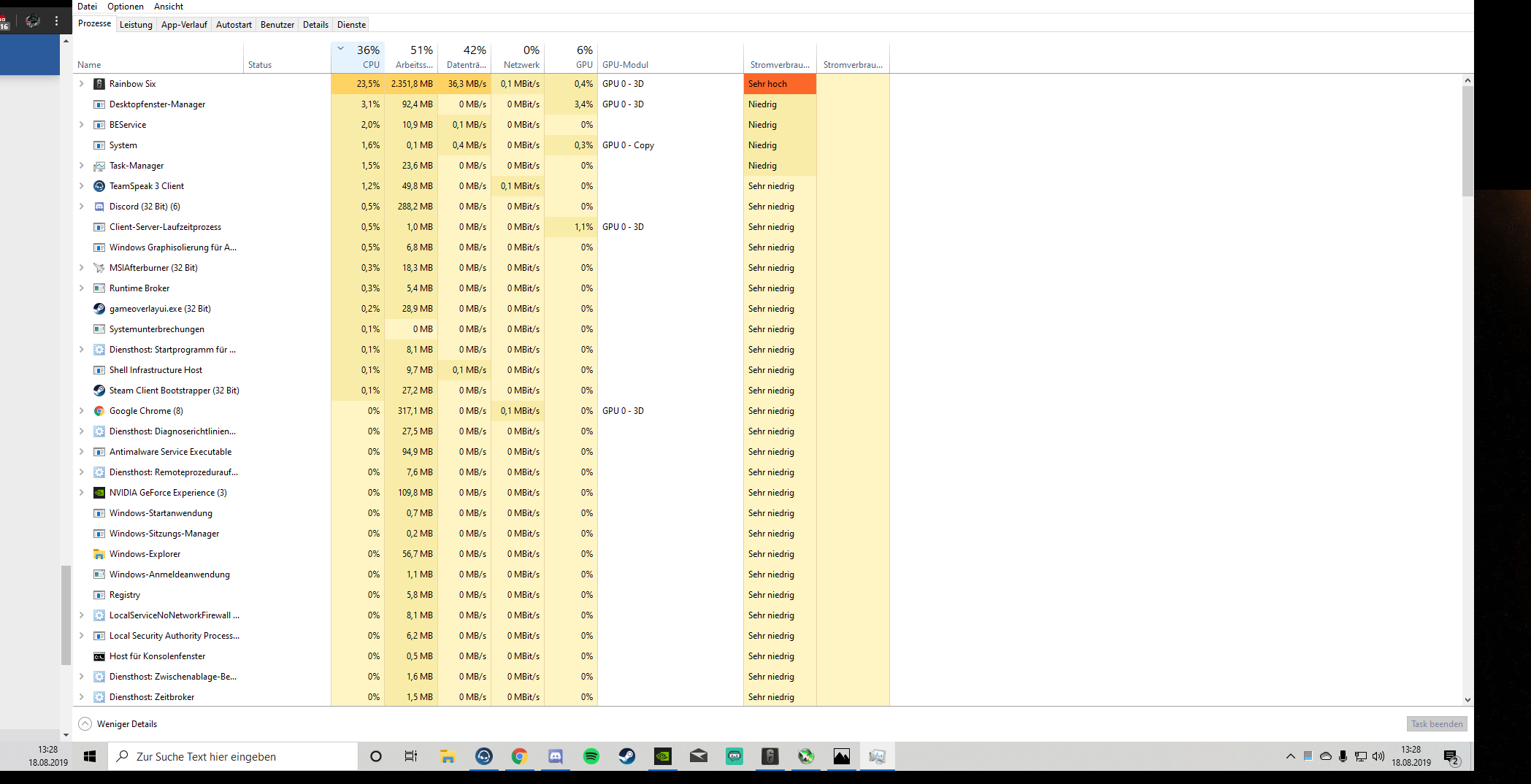Open File Explorer from taskbar
The image size is (1531, 784).
click(448, 756)
